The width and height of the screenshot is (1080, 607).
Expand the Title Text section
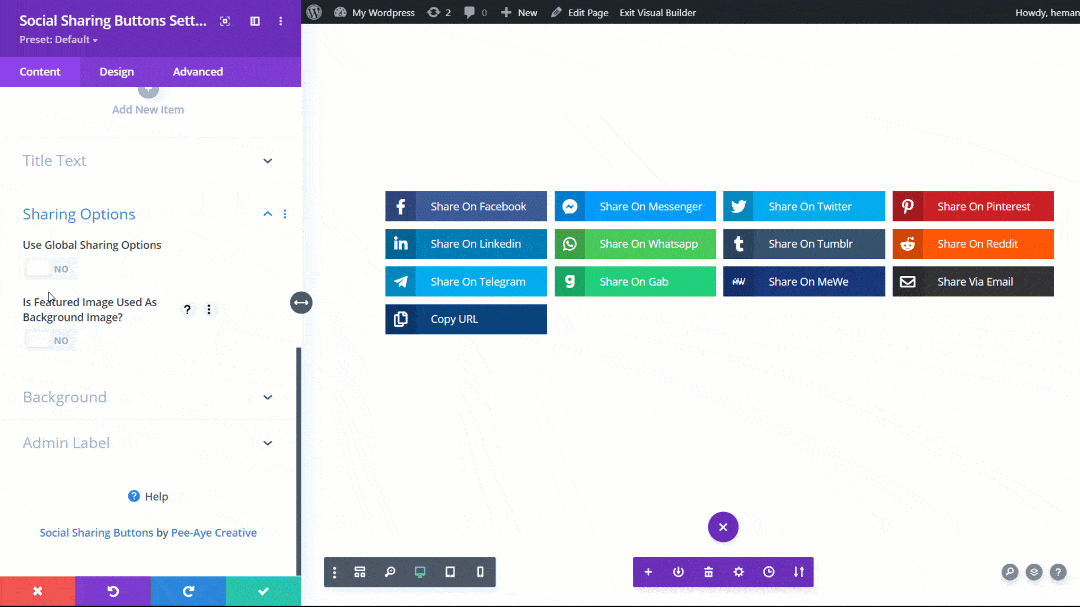tap(147, 161)
